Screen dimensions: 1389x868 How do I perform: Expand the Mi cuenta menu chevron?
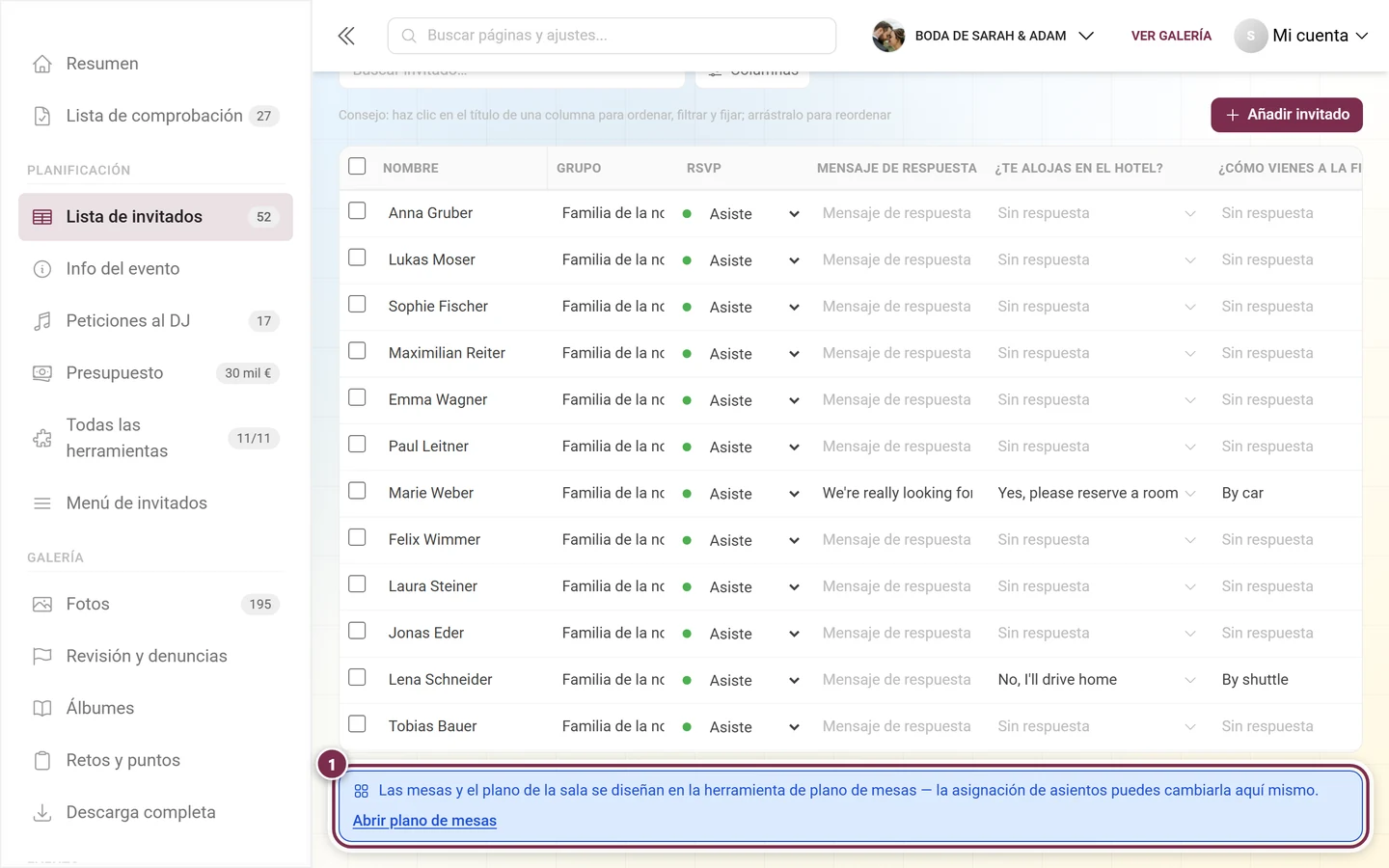(1362, 36)
